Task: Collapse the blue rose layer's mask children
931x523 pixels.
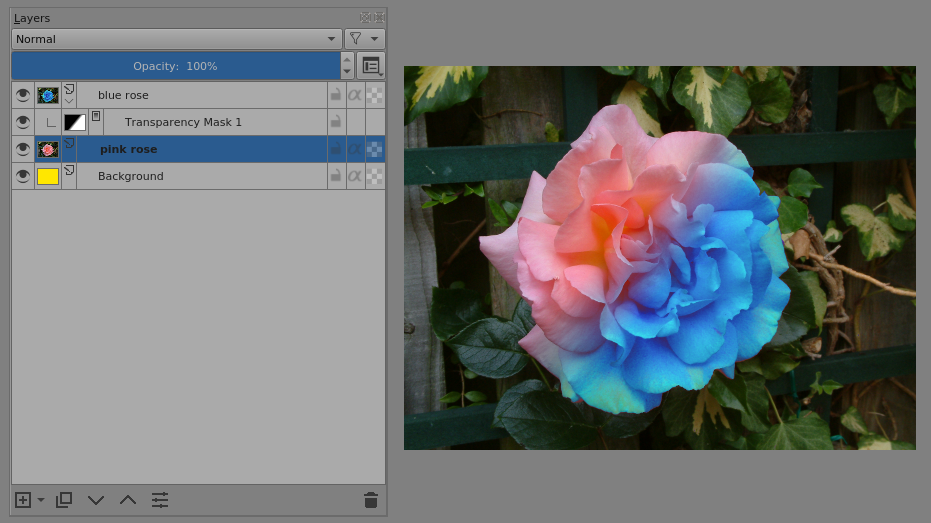Action: coord(69,102)
